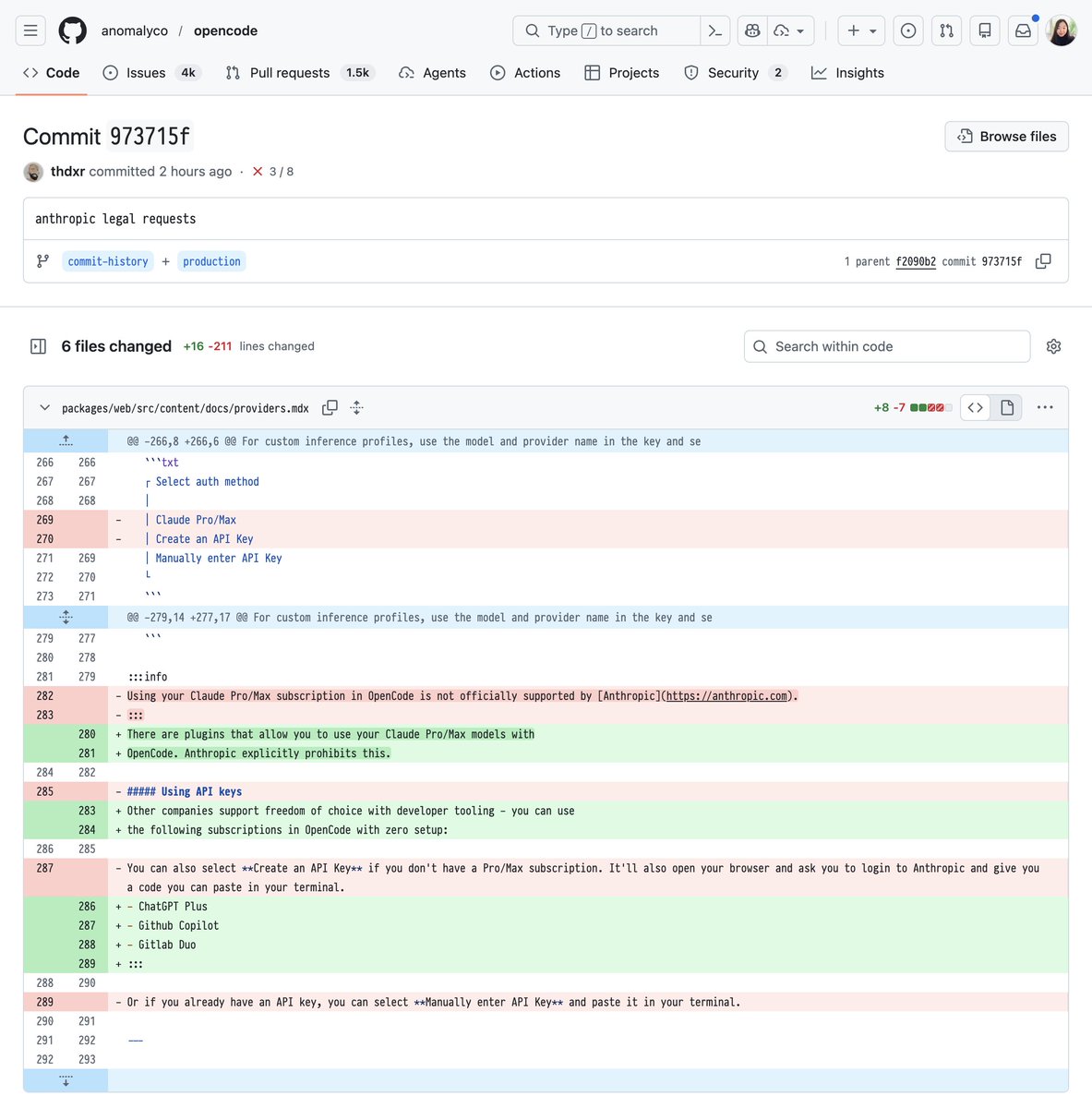Expand lines below line 292
Screen dimensions: 1092x1108
point(66,1080)
